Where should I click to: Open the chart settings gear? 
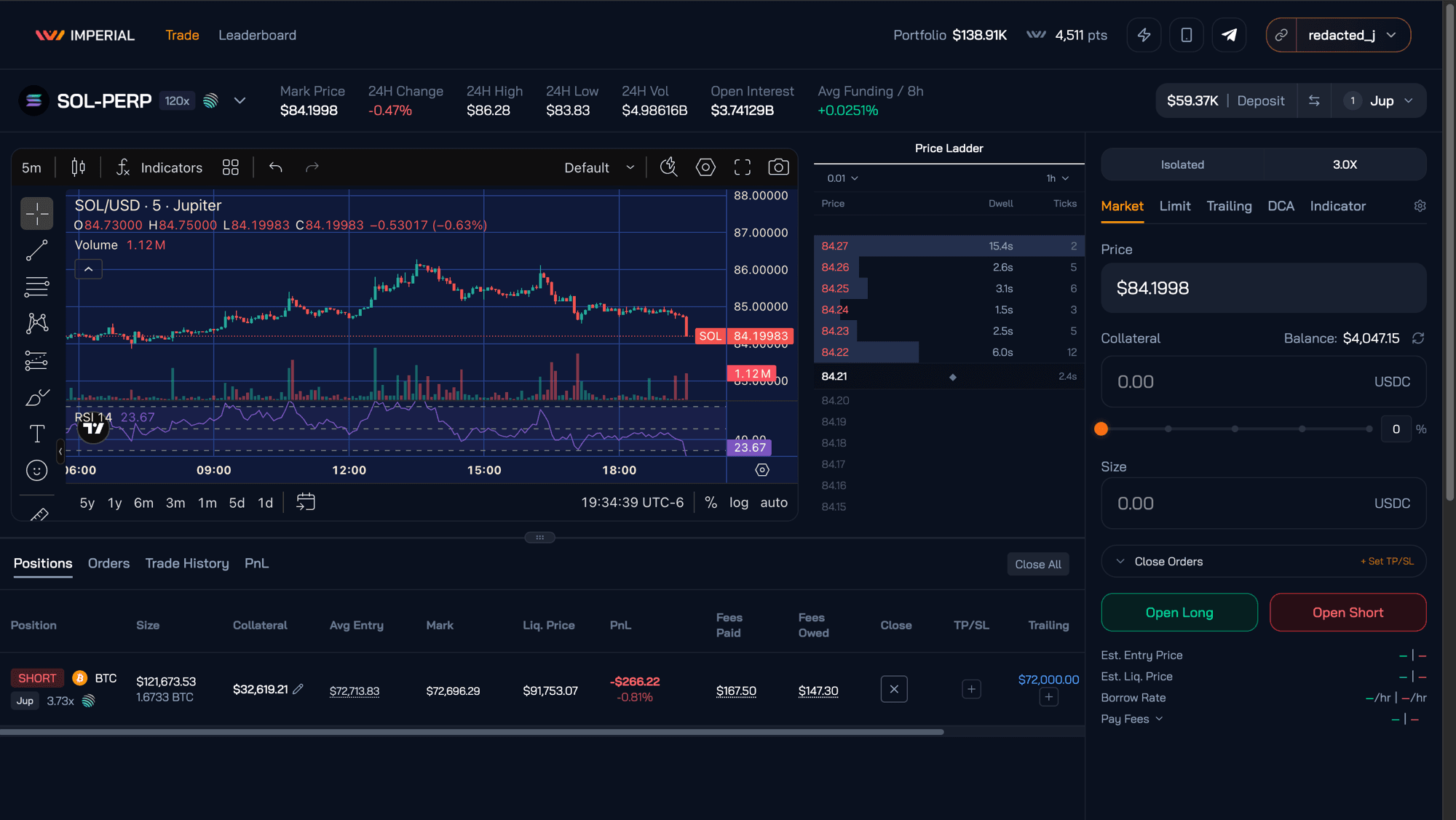705,167
